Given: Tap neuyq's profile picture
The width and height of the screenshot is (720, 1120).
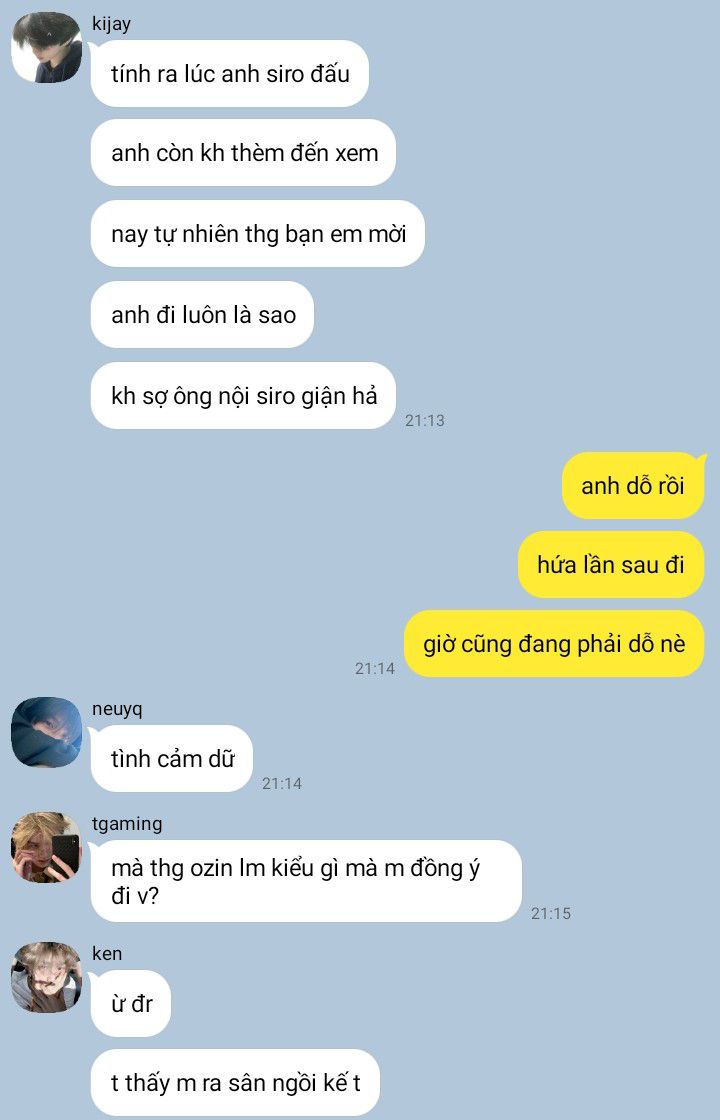Looking at the screenshot, I should pos(46,733).
